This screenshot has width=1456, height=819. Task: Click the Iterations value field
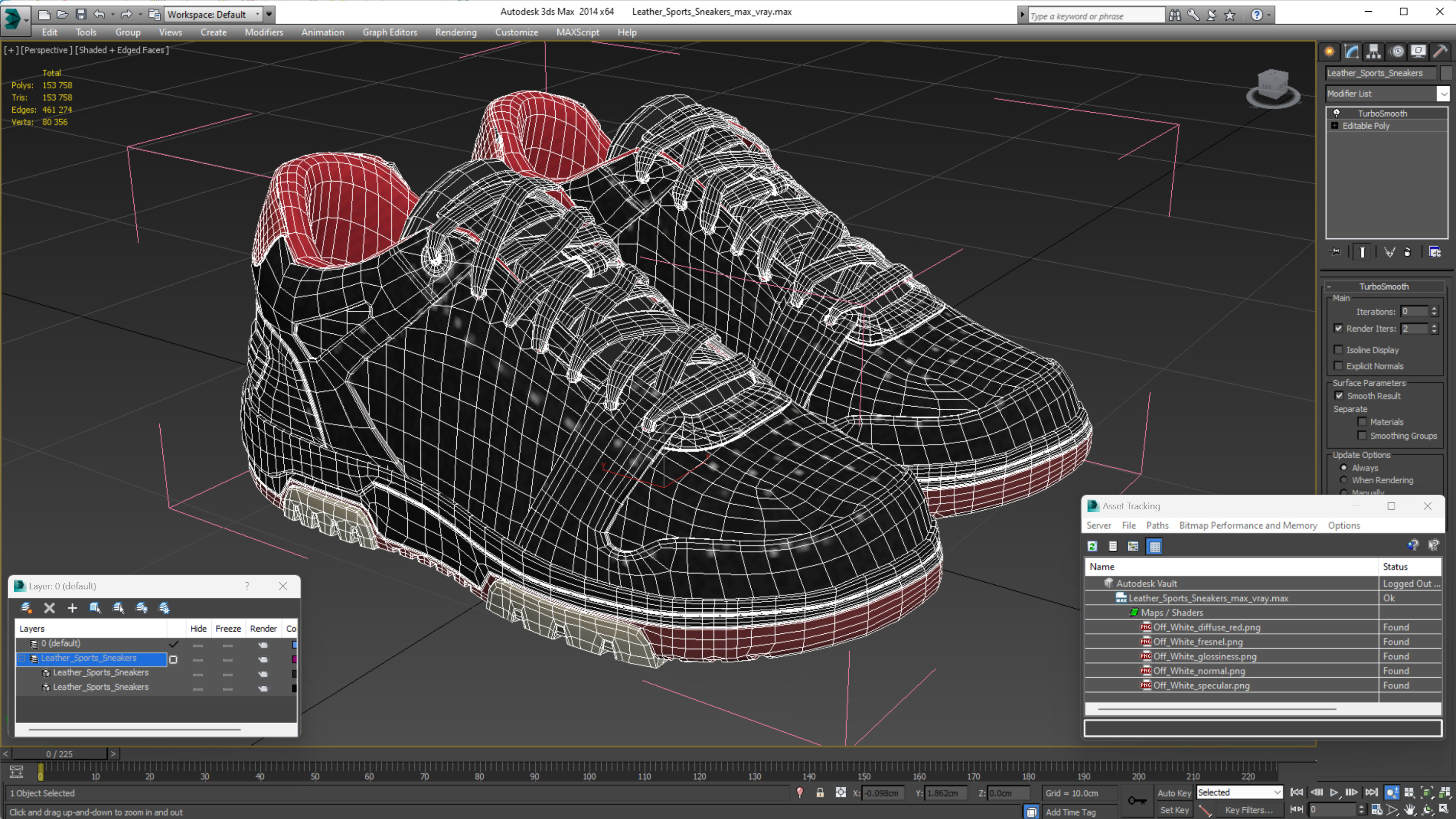(x=1414, y=311)
